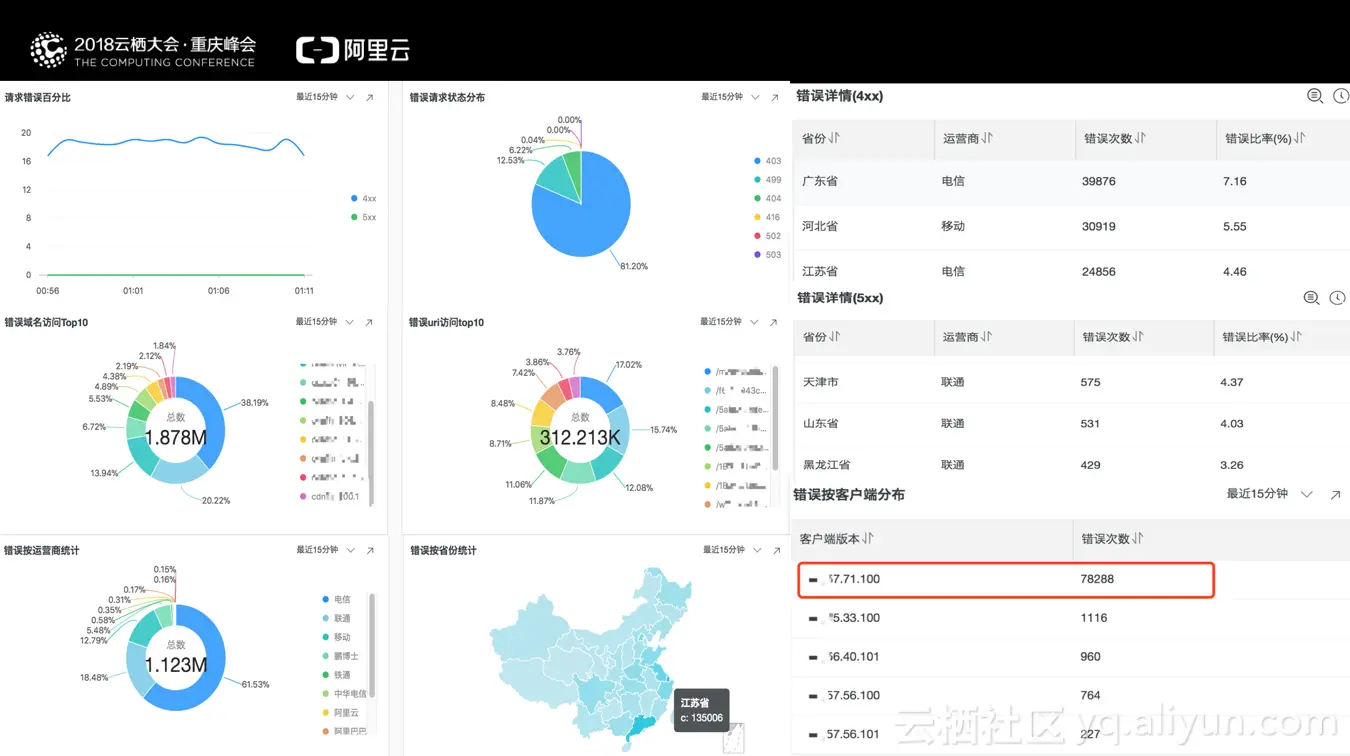1350x756 pixels.
Task: Select 联通 in carrier chart legend
Action: point(336,618)
